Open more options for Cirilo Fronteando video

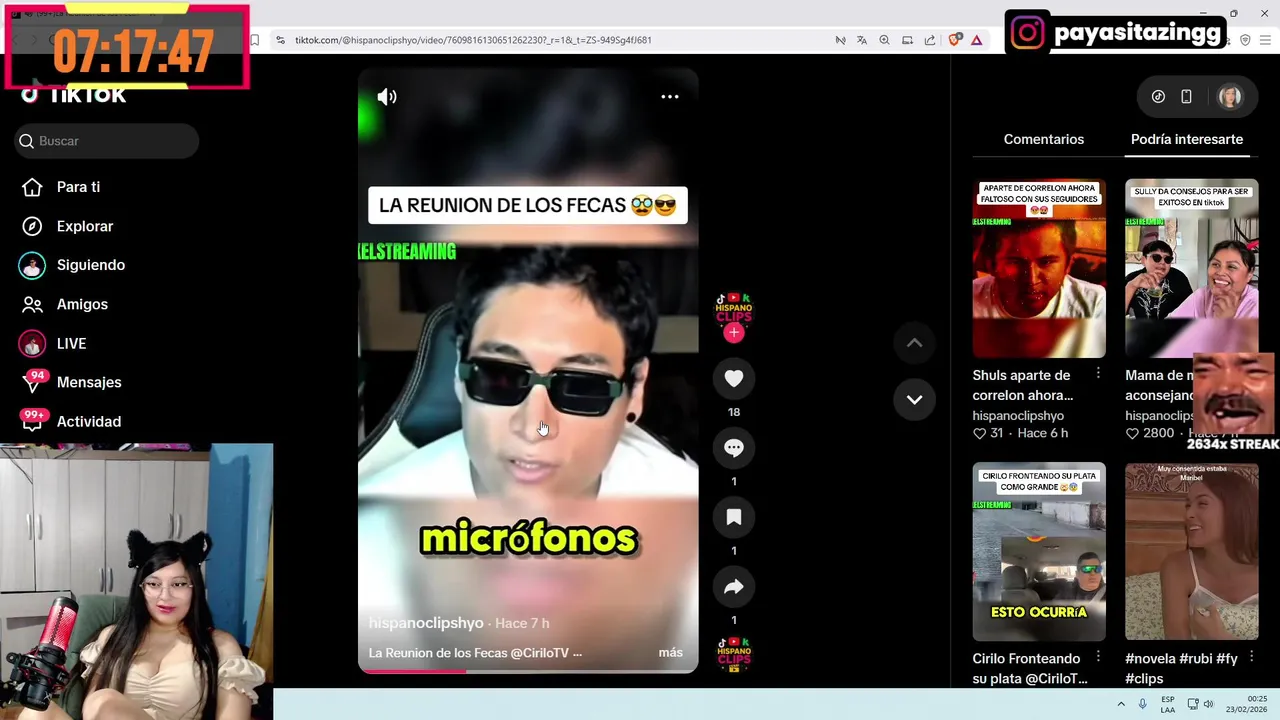[x=1098, y=657]
